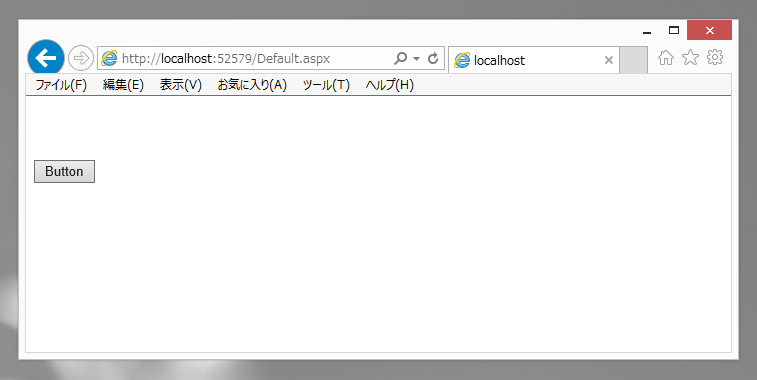Select the localhost tab
This screenshot has height=380, width=757.
coord(533,60)
